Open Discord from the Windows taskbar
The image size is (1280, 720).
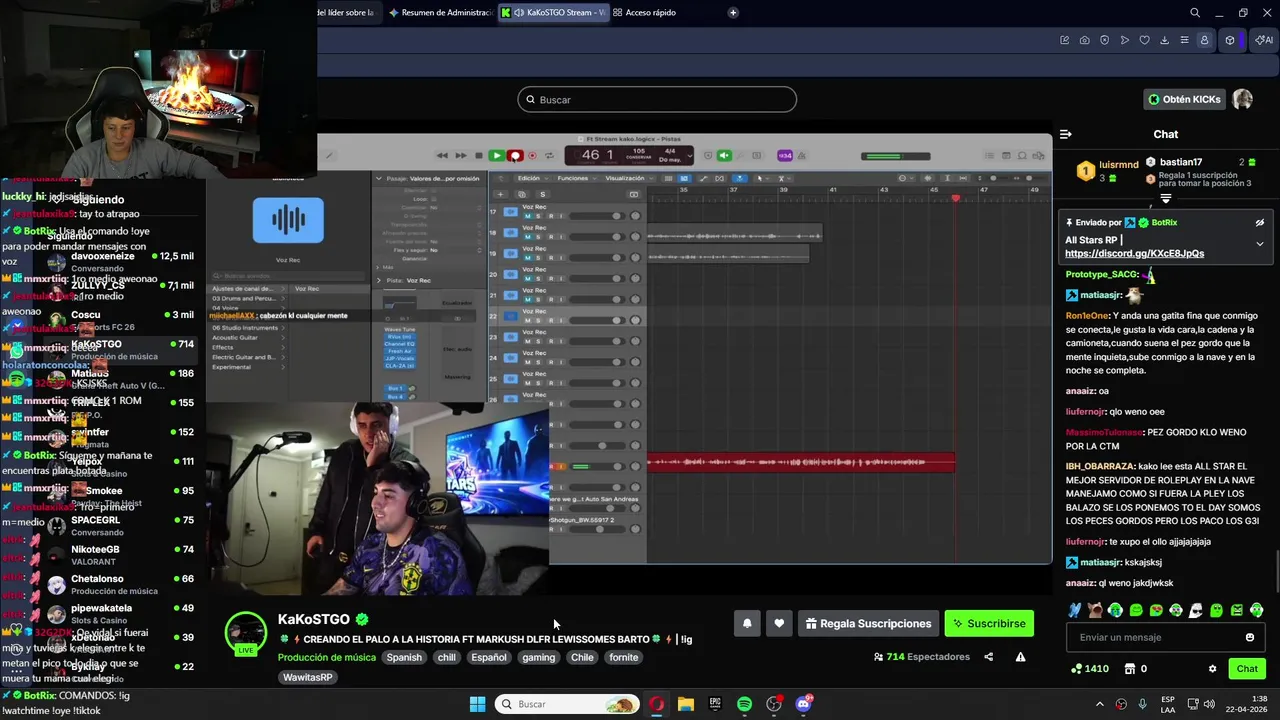tap(803, 704)
